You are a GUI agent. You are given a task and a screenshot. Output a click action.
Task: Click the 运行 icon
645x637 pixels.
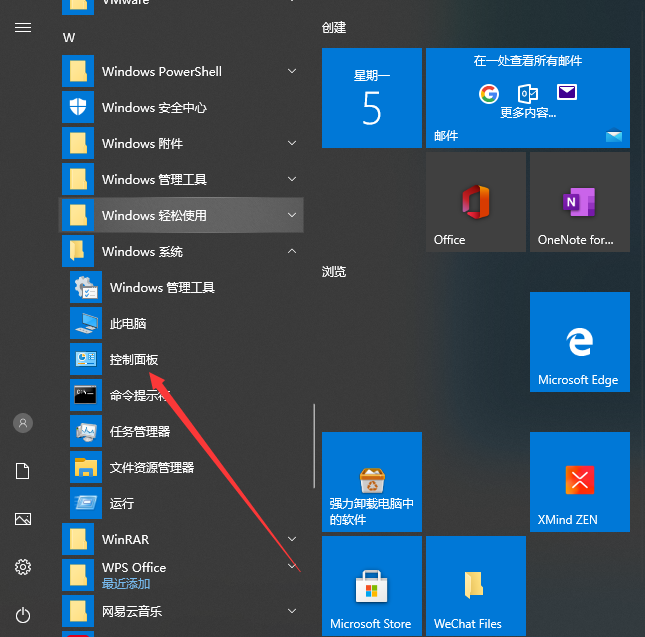point(86,503)
